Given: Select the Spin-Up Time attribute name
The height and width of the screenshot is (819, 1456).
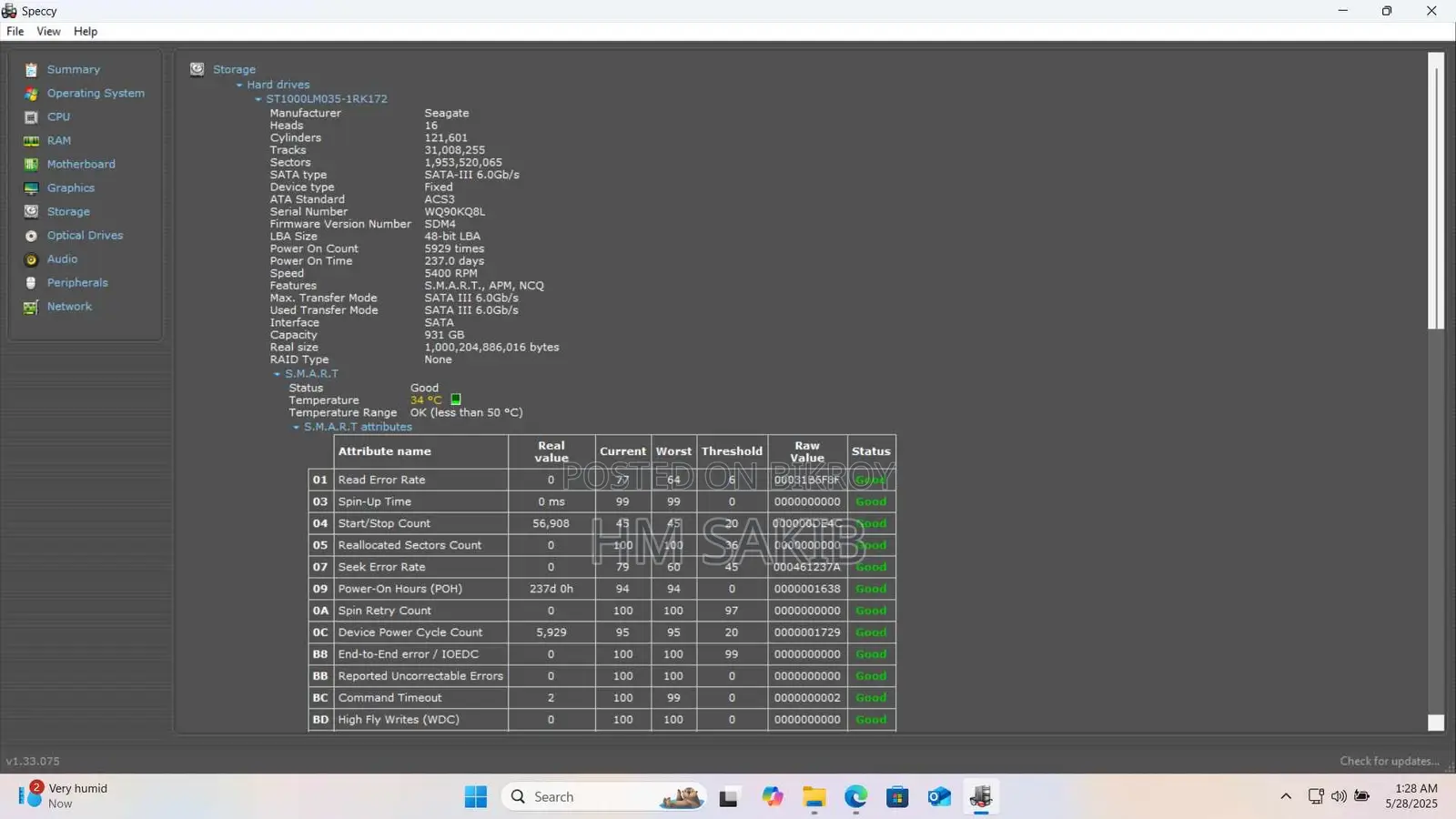Looking at the screenshot, I should coord(375,501).
